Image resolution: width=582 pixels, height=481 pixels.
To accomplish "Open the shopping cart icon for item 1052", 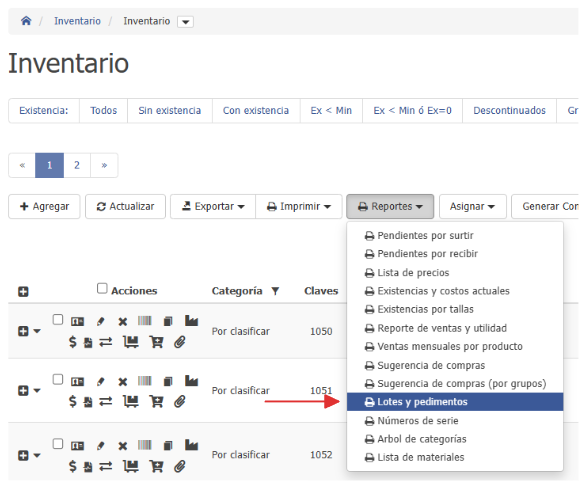I will (156, 467).
